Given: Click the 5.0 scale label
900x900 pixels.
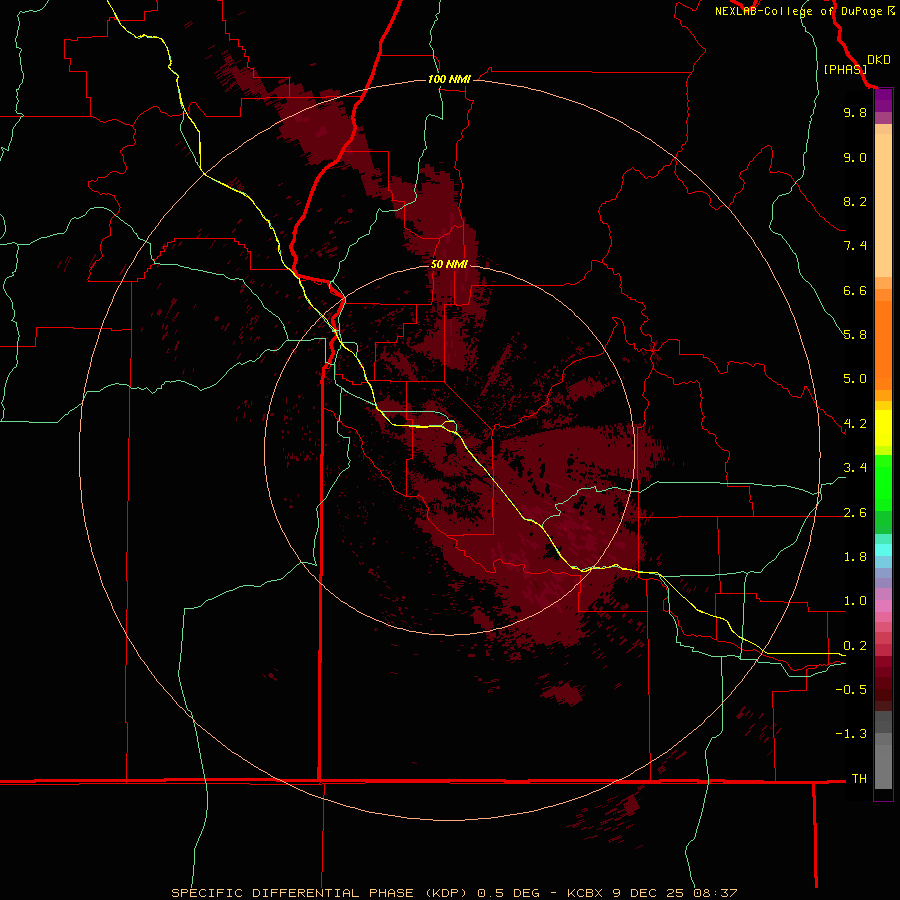Looking at the screenshot, I should pos(855,379).
